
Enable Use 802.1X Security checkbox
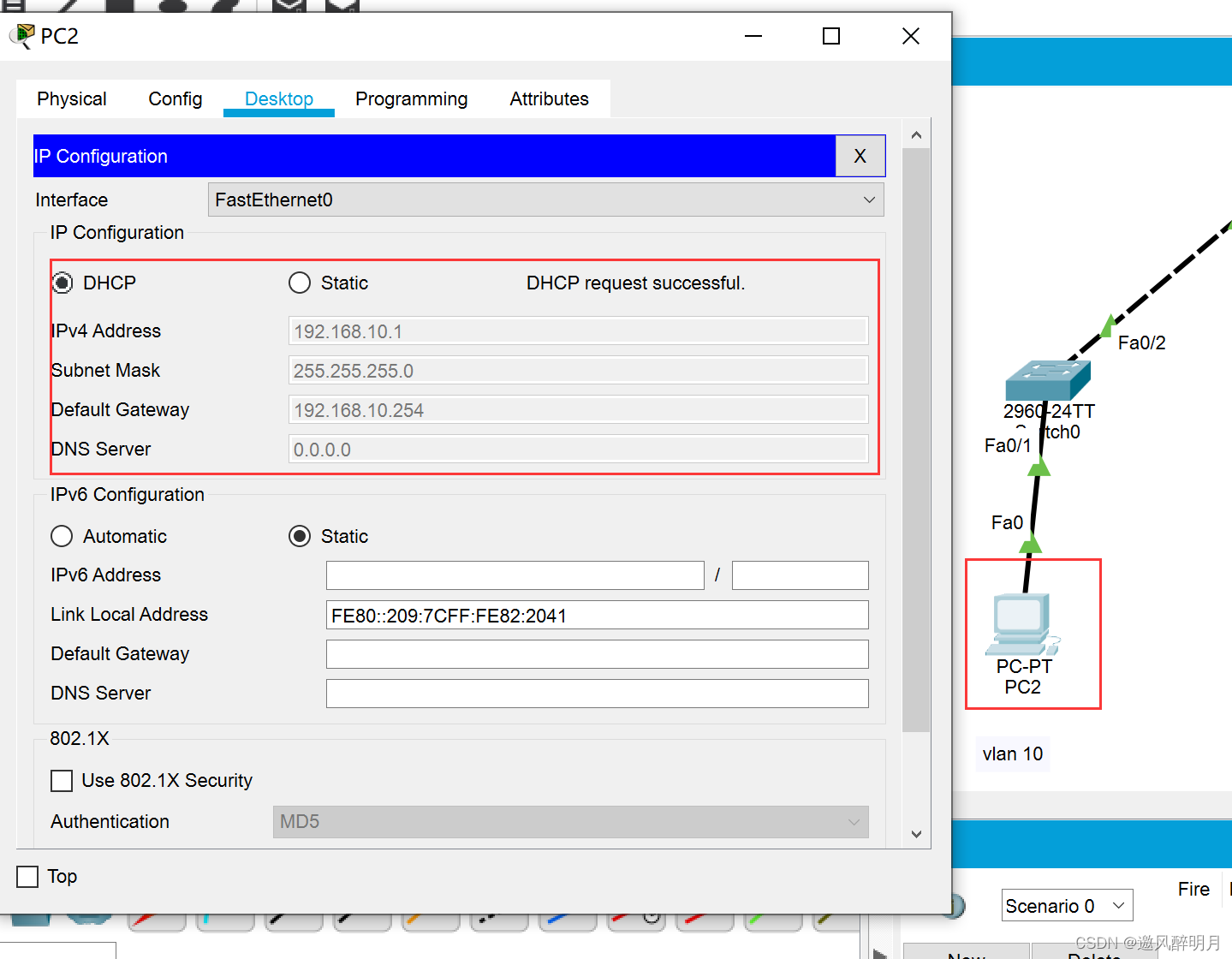coord(62,780)
